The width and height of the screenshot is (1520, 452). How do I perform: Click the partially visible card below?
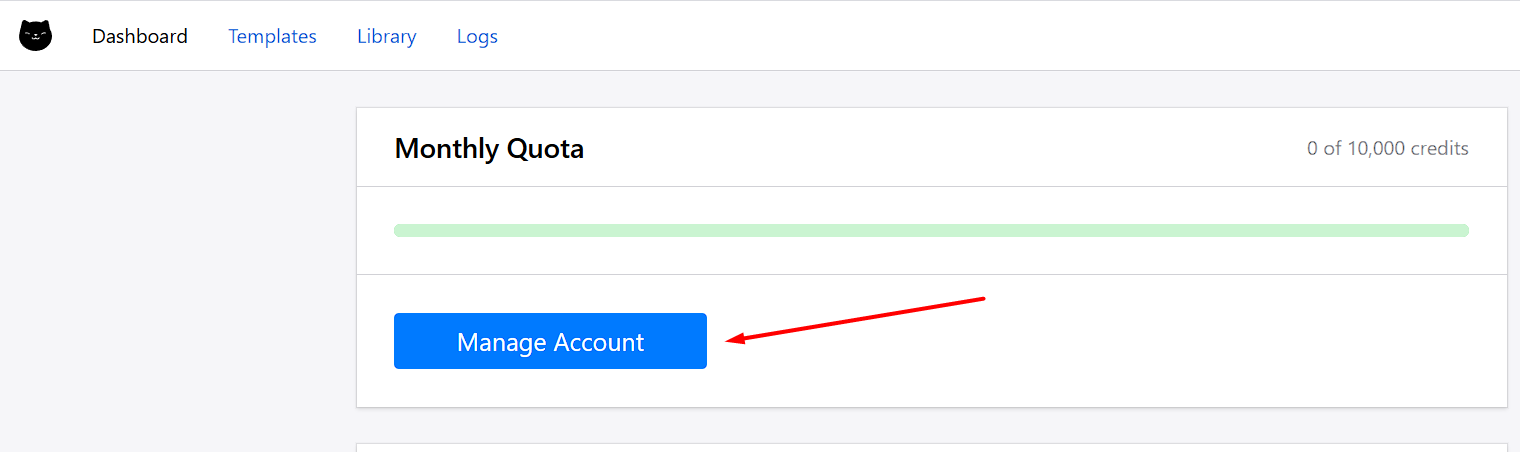931,448
